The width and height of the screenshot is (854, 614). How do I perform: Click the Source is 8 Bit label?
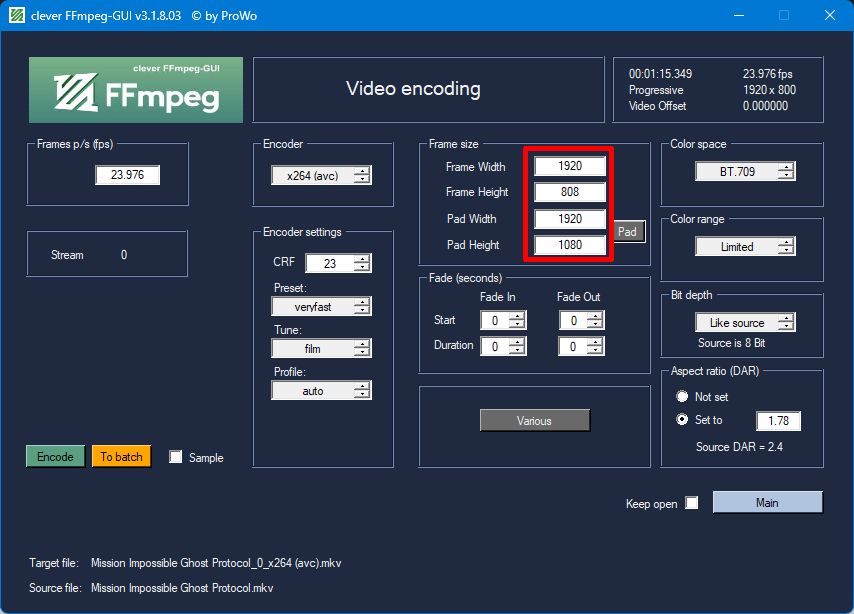[731, 343]
